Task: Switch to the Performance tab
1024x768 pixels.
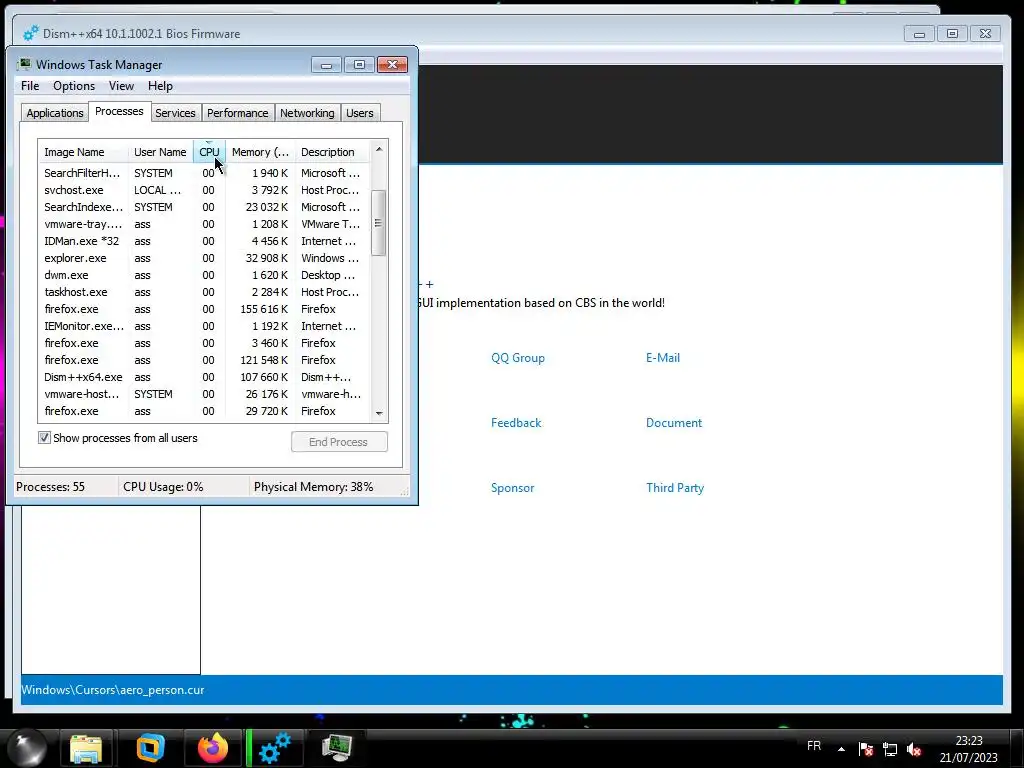Action: coord(238,113)
